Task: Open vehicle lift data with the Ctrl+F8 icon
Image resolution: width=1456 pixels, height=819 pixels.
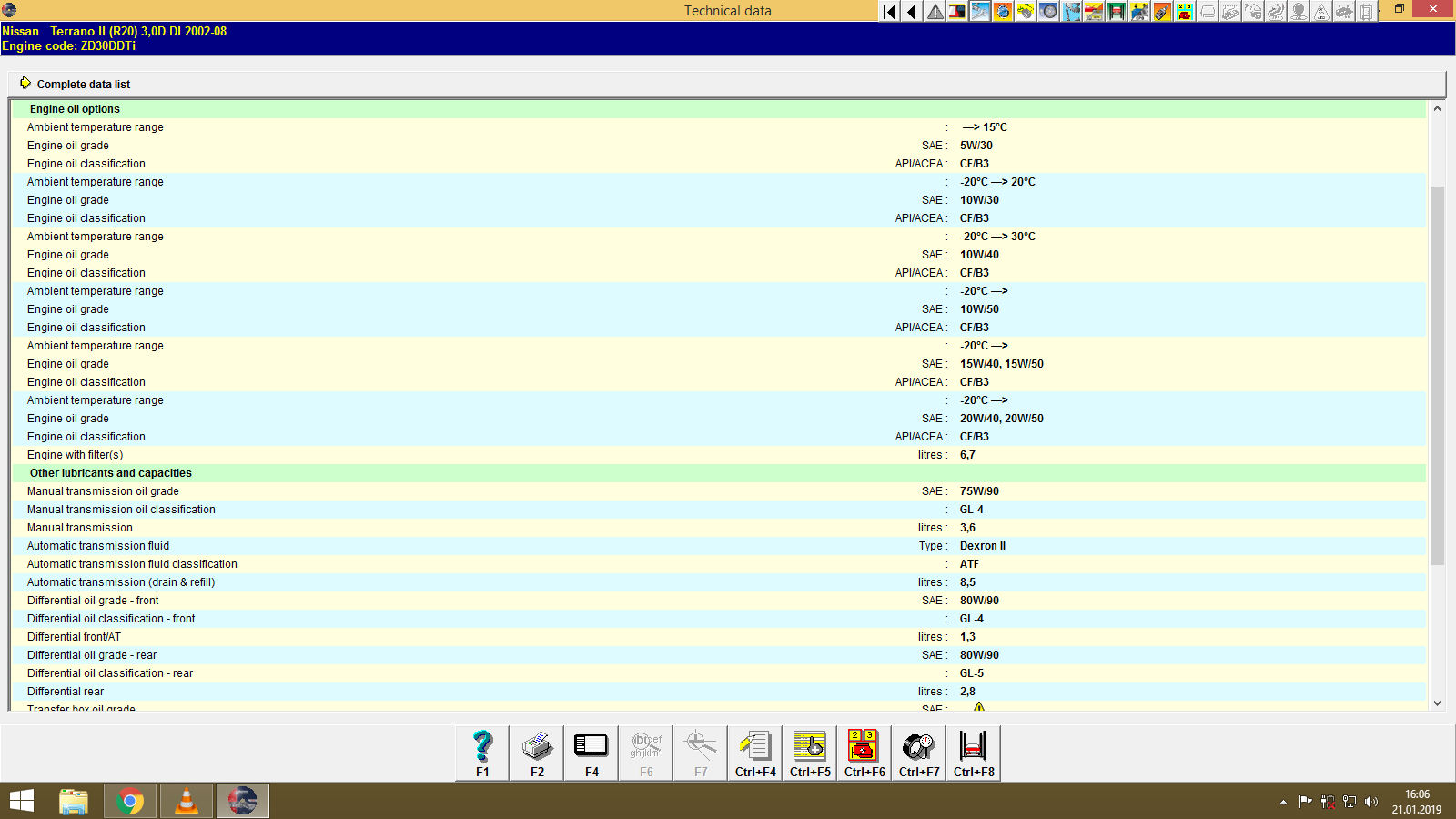Action: (x=973, y=752)
